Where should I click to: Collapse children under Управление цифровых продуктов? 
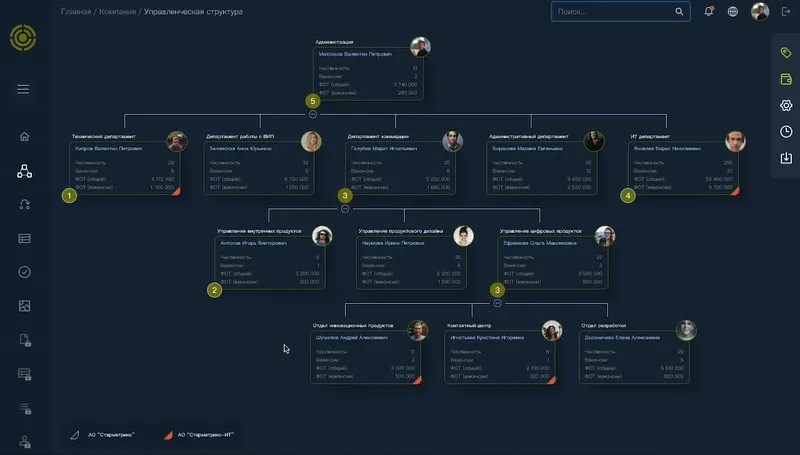pyautogui.click(x=497, y=303)
